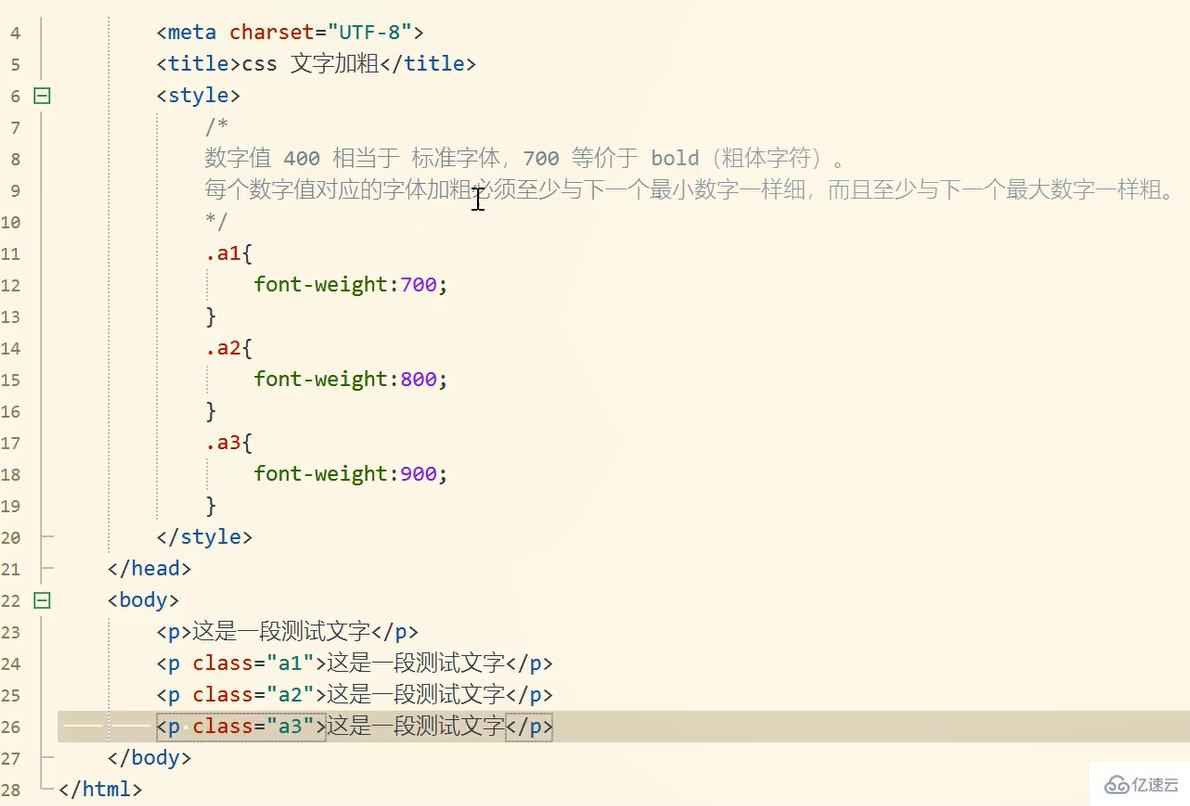1190x806 pixels.
Task: Click line number 12 in the gutter
Action: (x=11, y=285)
